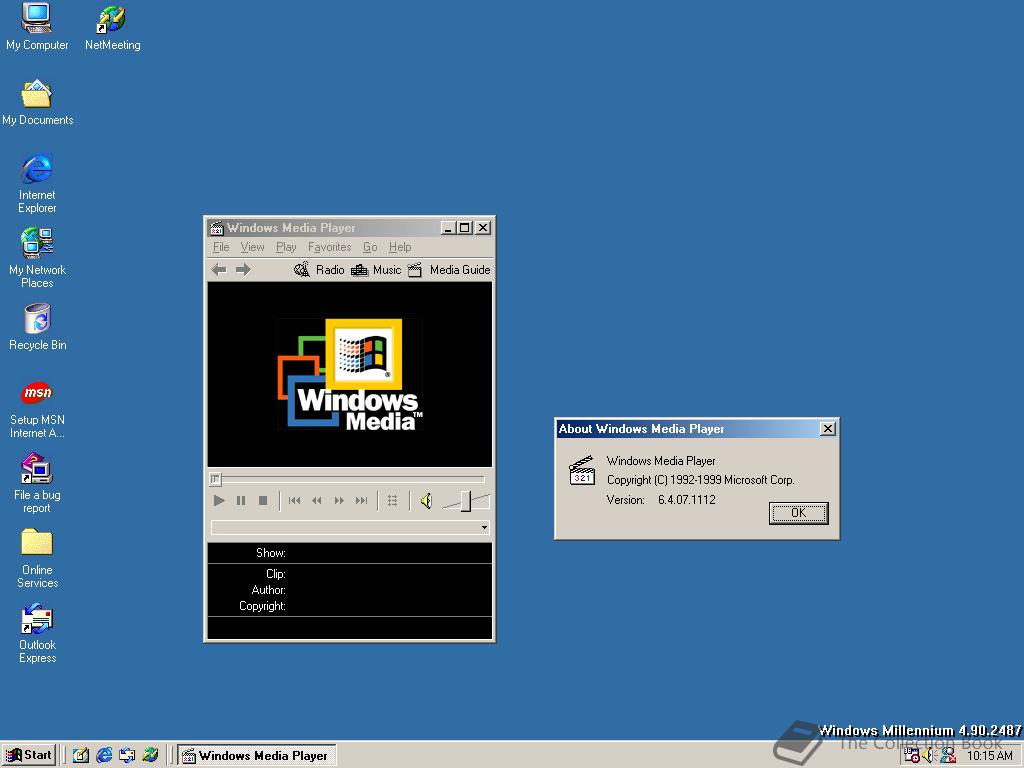Launch the fourth Quick Launch media icon
This screenshot has height=768, width=1024.
tap(150, 755)
